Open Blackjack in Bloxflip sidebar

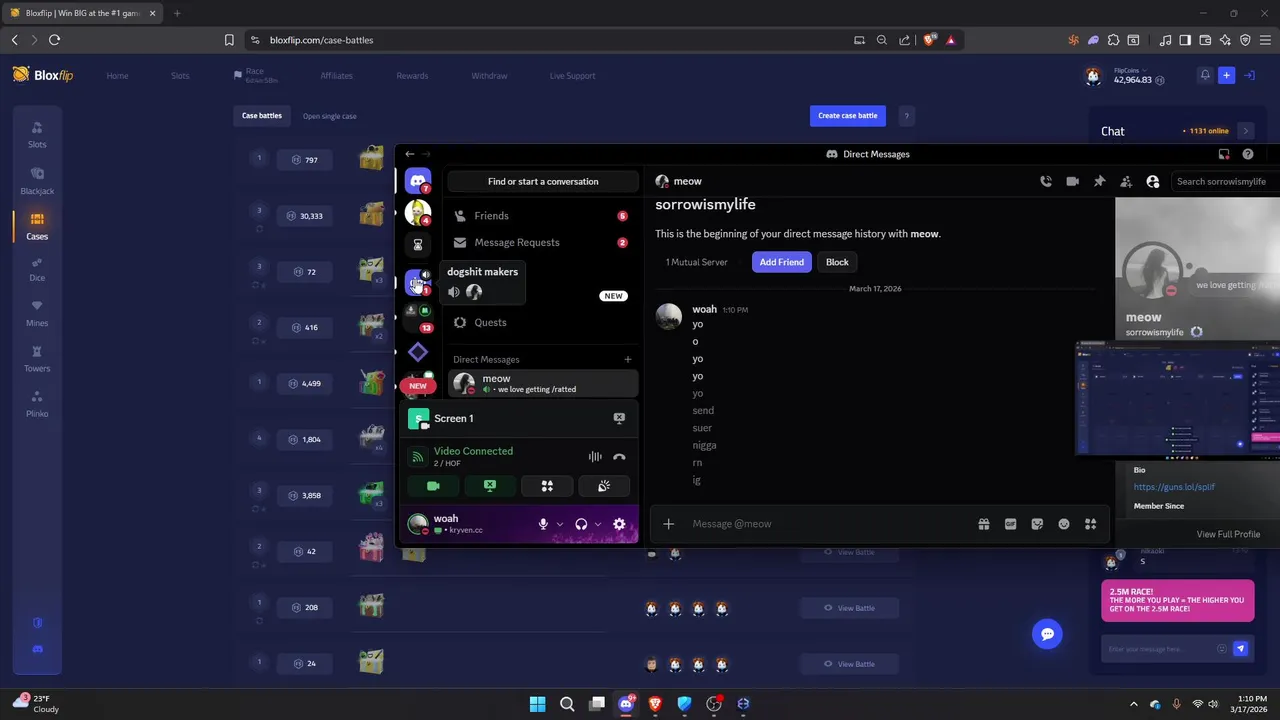37,181
